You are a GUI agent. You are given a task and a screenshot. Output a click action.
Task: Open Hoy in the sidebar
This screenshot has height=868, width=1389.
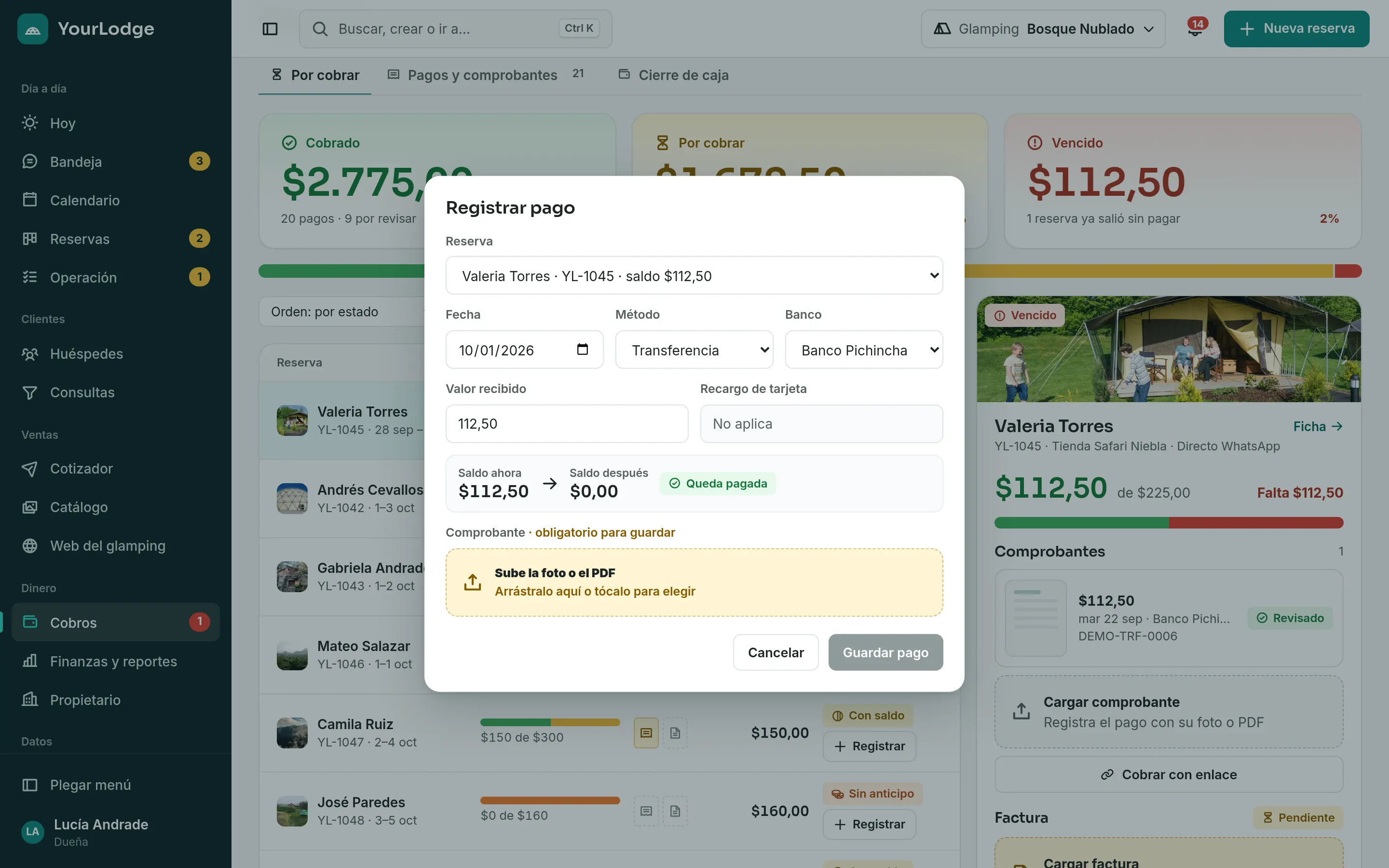(115, 123)
